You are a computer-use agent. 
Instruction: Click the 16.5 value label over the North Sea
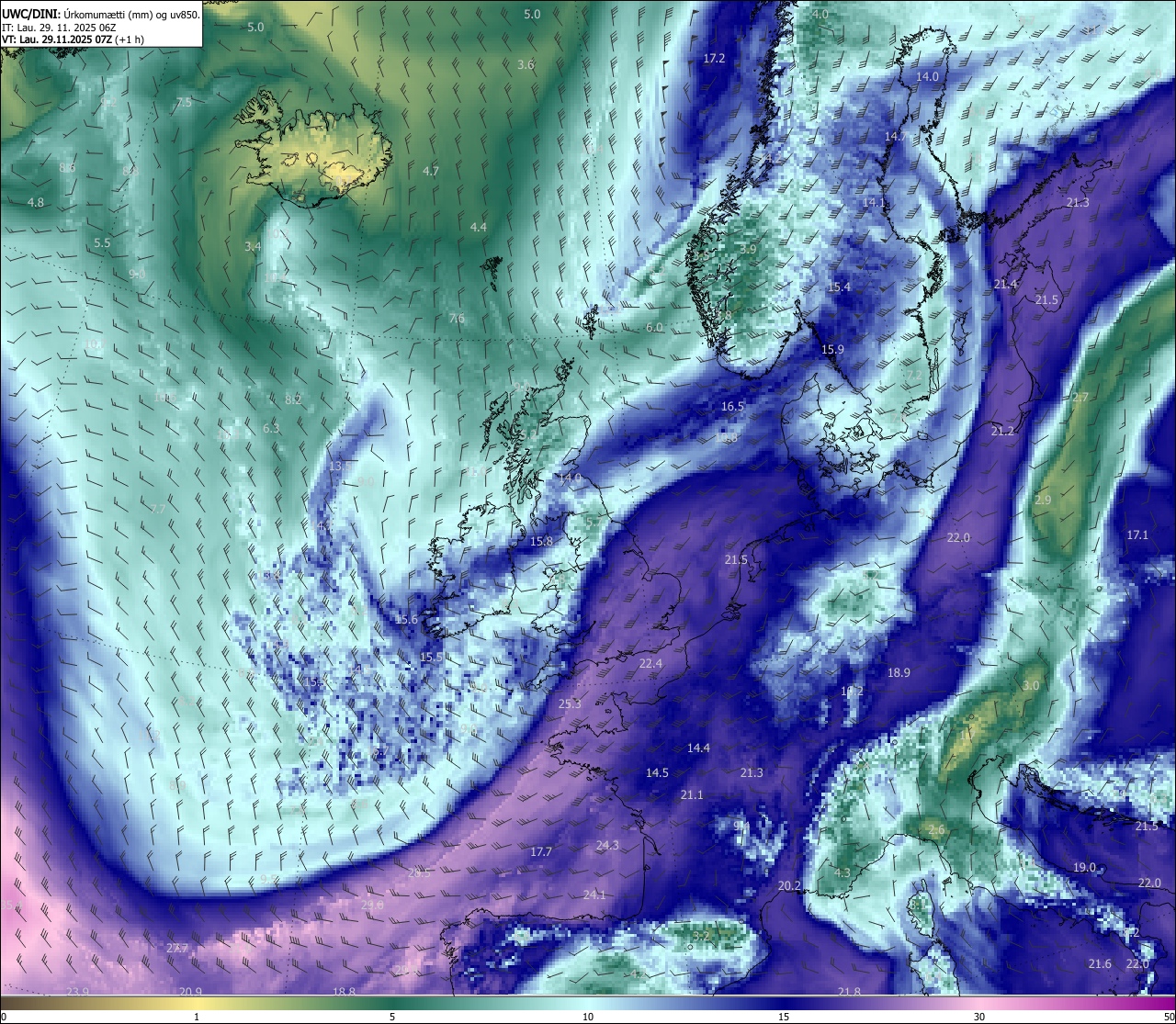tap(732, 407)
